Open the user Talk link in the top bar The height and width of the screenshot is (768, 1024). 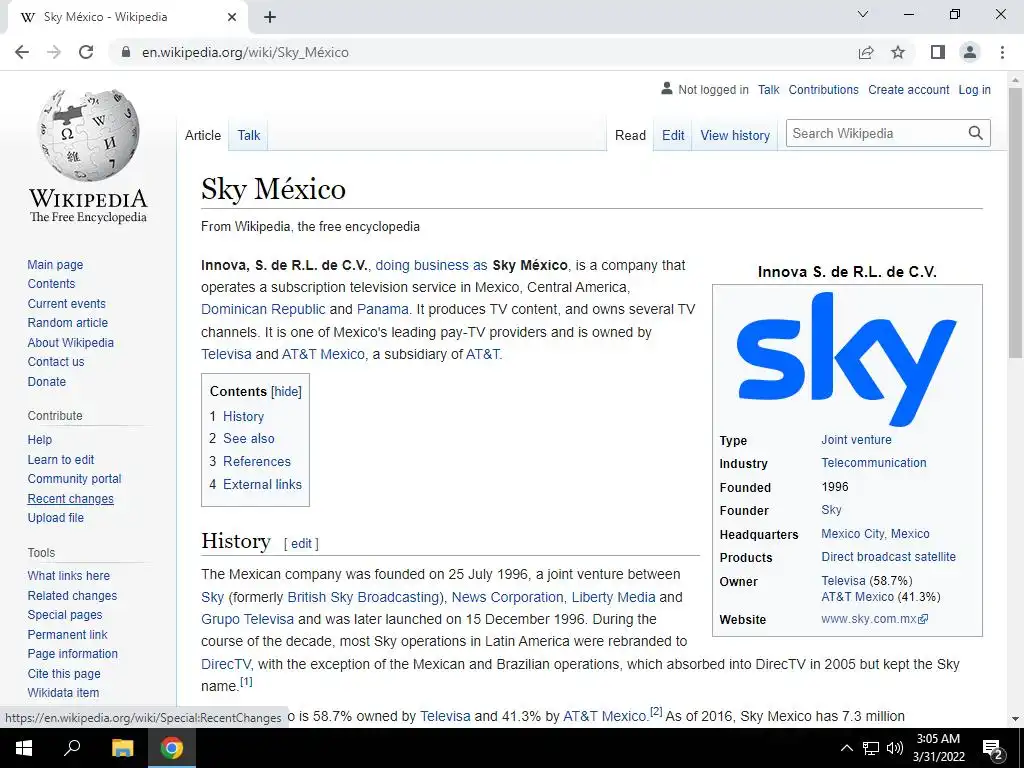(x=769, y=89)
